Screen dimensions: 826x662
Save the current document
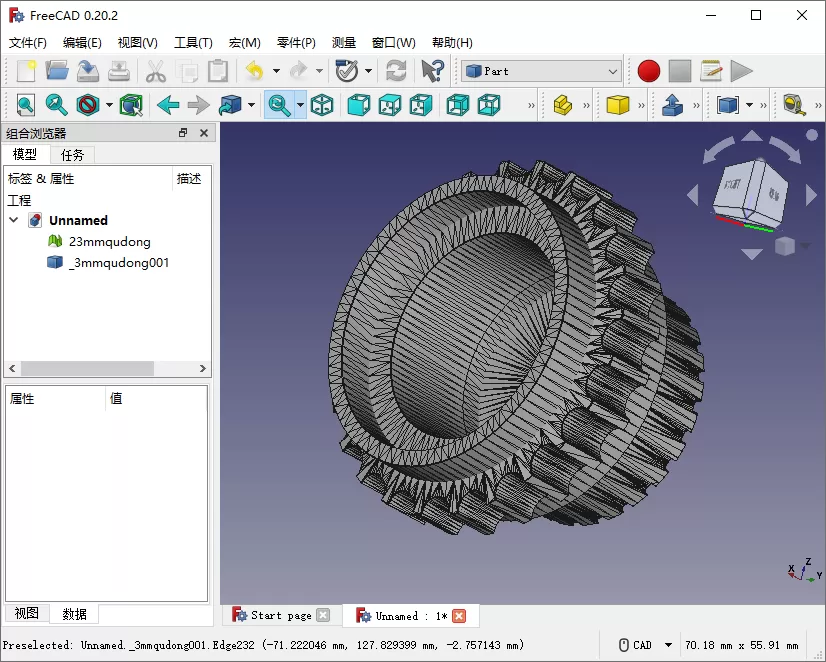click(x=87, y=70)
